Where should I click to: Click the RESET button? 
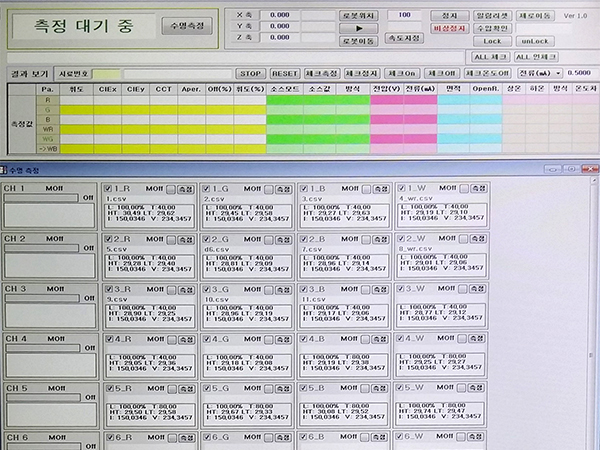pyautogui.click(x=285, y=73)
